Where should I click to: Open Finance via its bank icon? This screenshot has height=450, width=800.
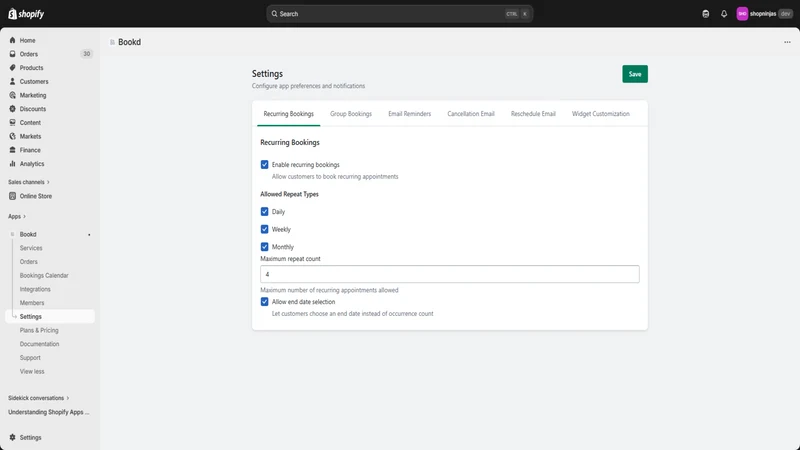pyautogui.click(x=12, y=151)
